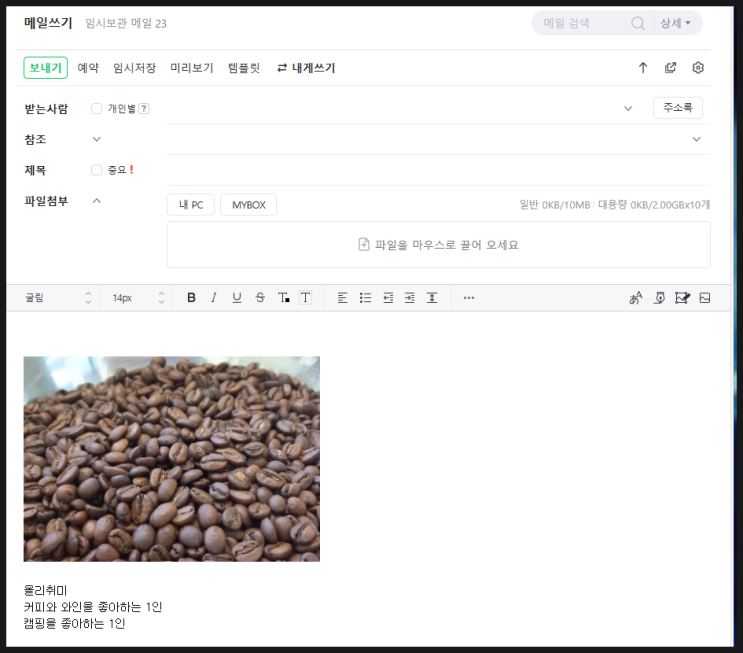Viewport: 743px width, 653px height.
Task: Decrease paragraph indent
Action: pos(388,298)
